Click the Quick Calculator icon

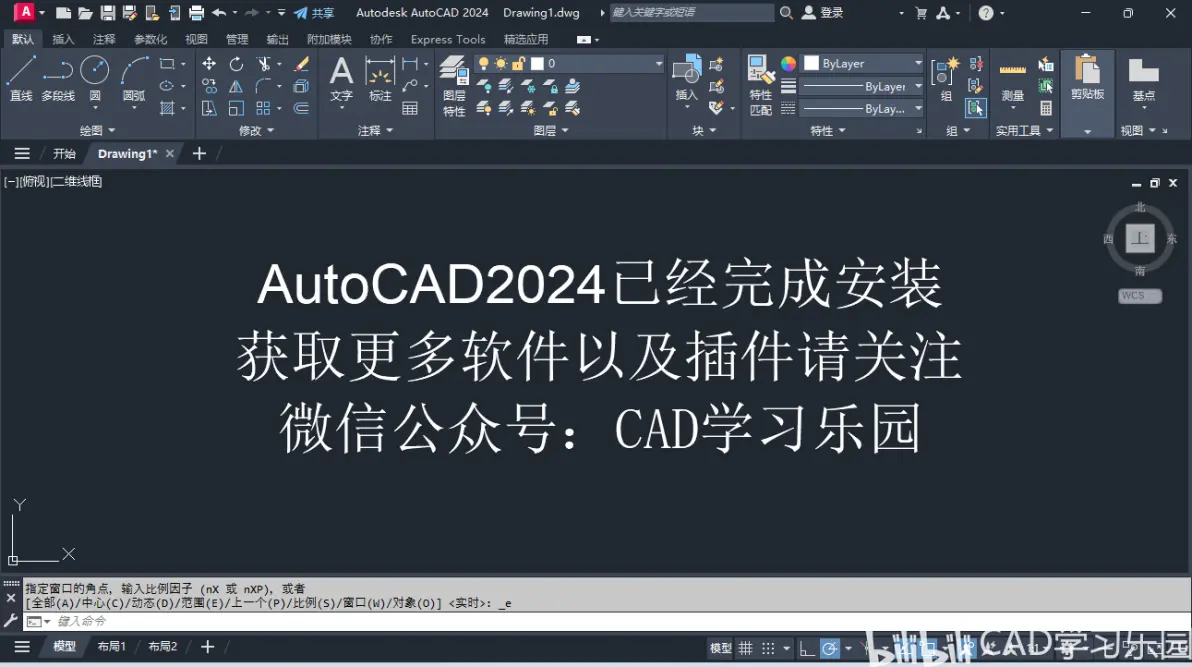tap(1046, 109)
